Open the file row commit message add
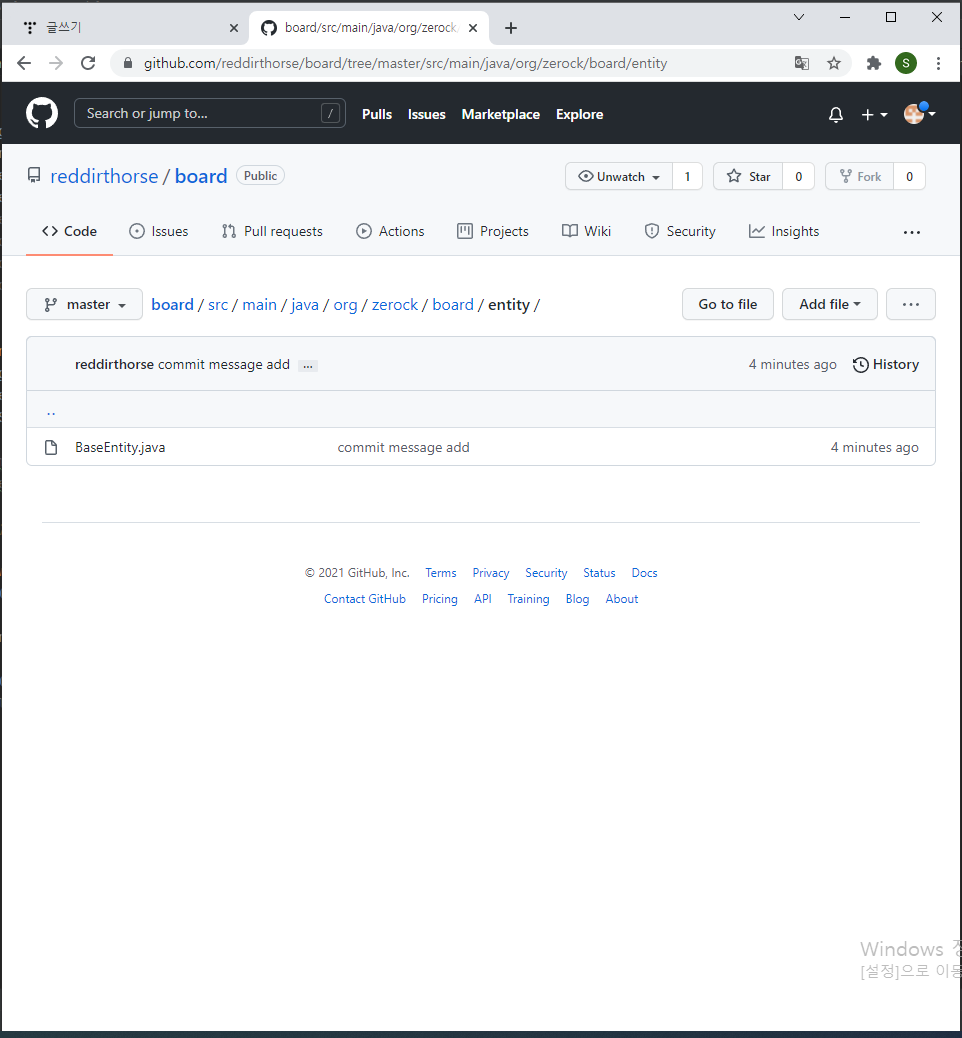Viewport: 962px width, 1038px height. pyautogui.click(x=403, y=447)
